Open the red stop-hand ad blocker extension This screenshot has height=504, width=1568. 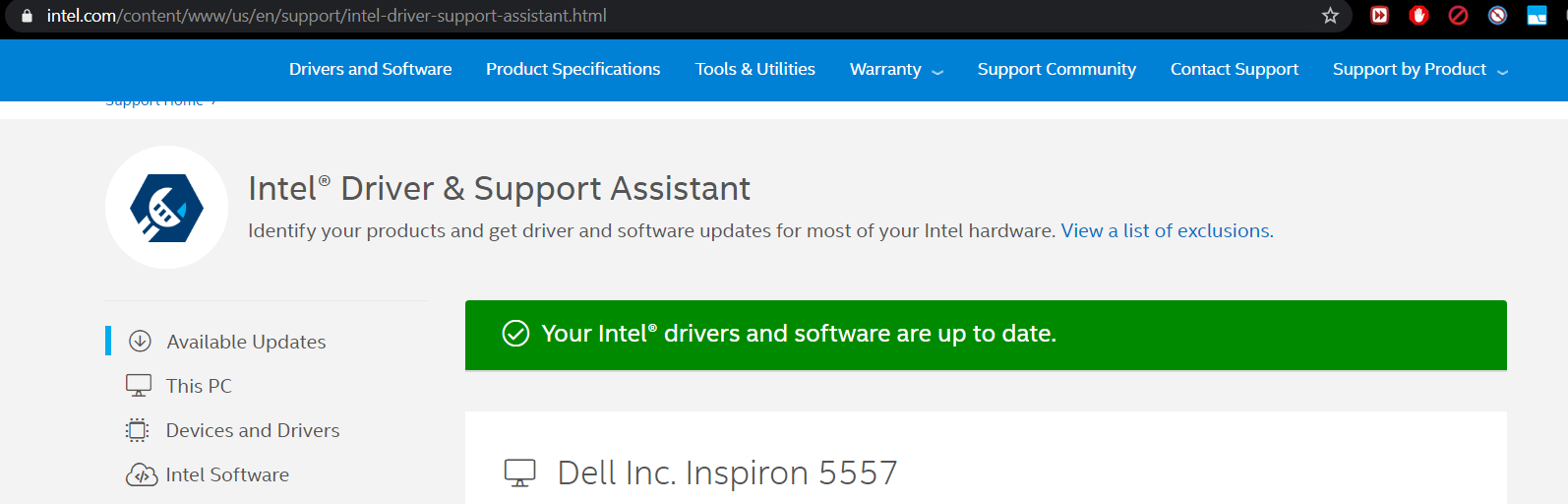[x=1418, y=16]
